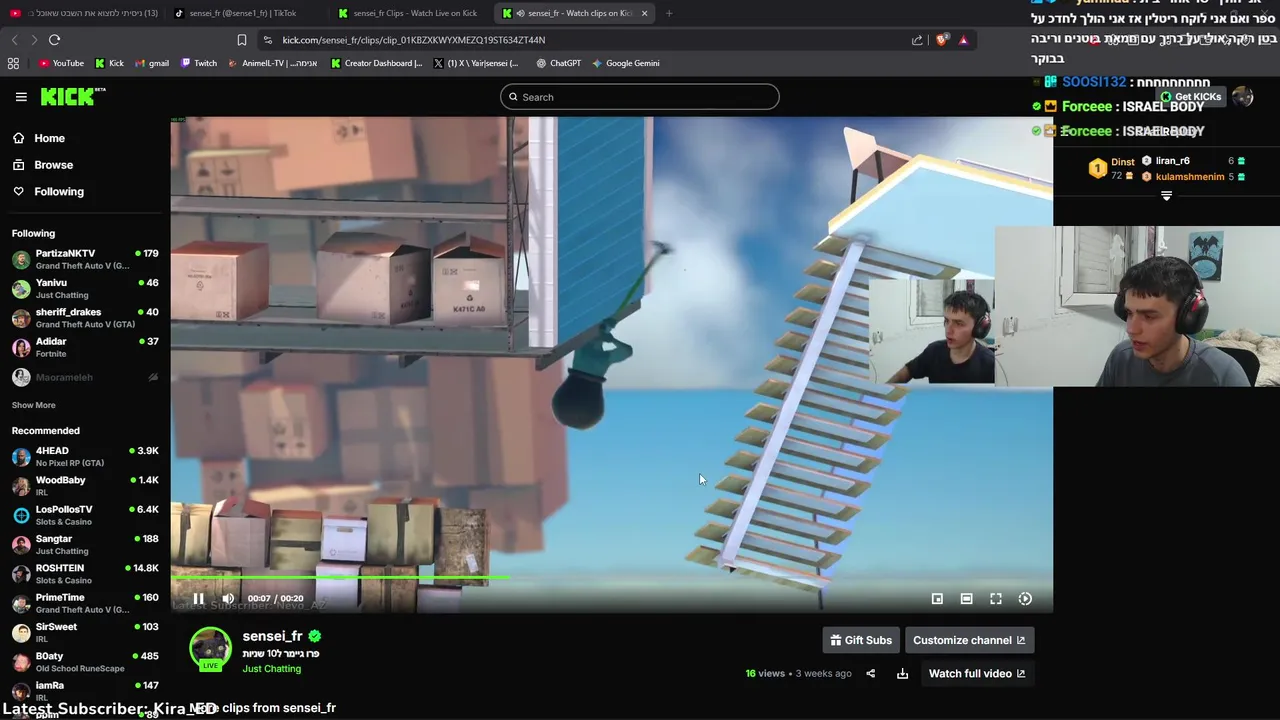The height and width of the screenshot is (720, 1280).
Task: Open Brave Rewards triangle icon
Action: coord(963,40)
